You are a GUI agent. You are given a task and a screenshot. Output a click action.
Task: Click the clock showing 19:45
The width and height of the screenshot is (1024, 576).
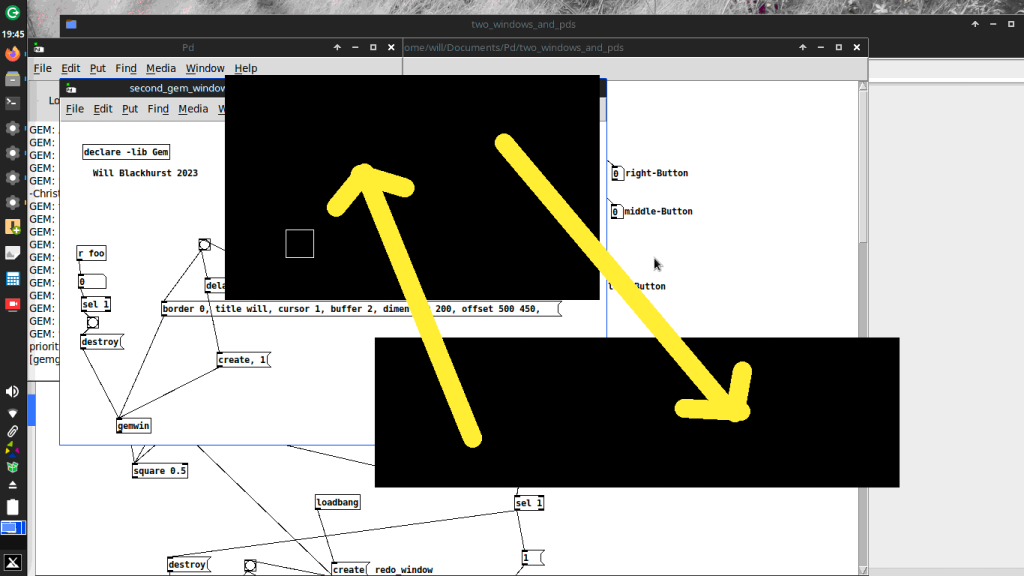[x=13, y=34]
